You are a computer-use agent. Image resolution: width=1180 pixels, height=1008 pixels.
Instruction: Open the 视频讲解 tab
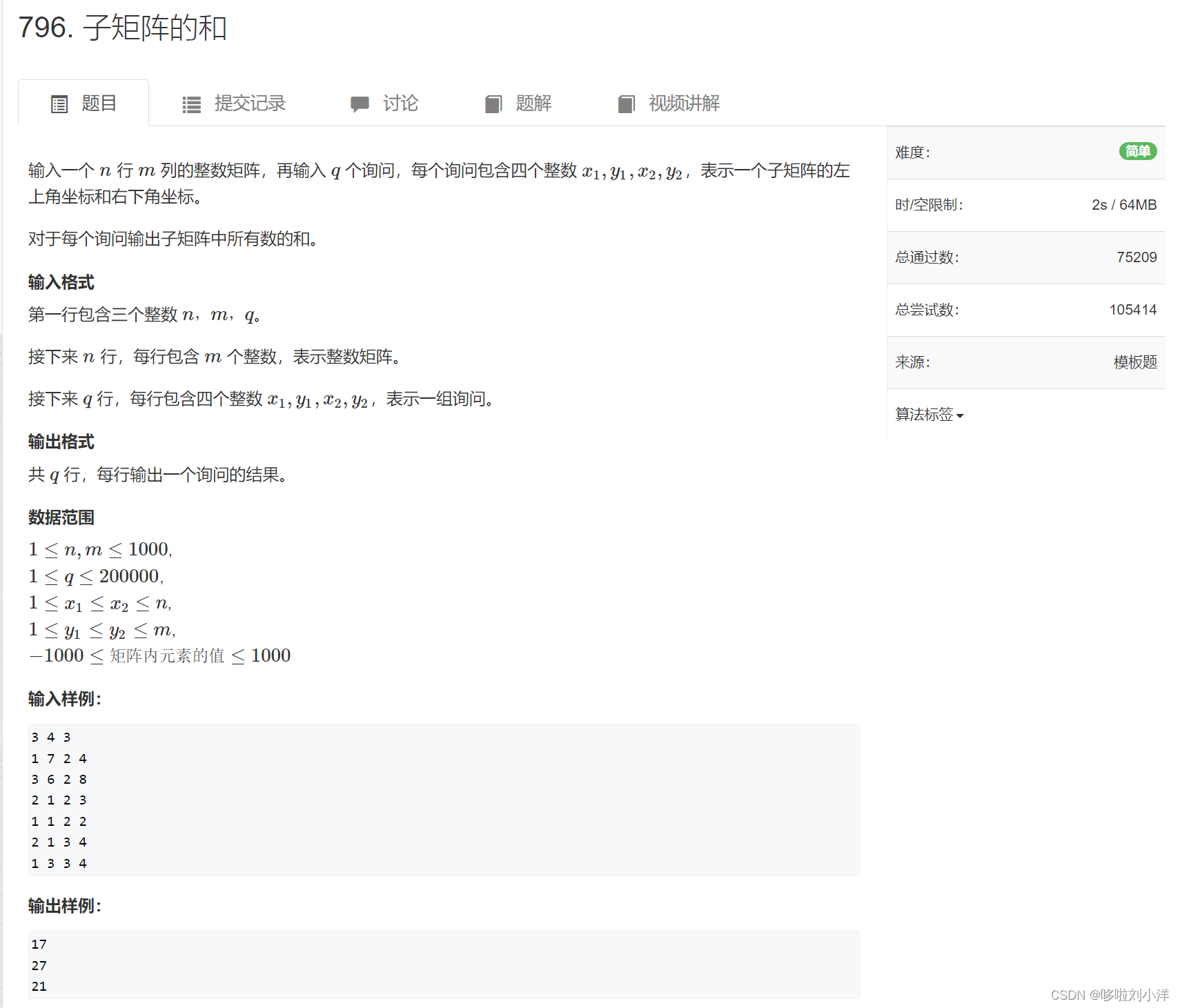point(684,103)
